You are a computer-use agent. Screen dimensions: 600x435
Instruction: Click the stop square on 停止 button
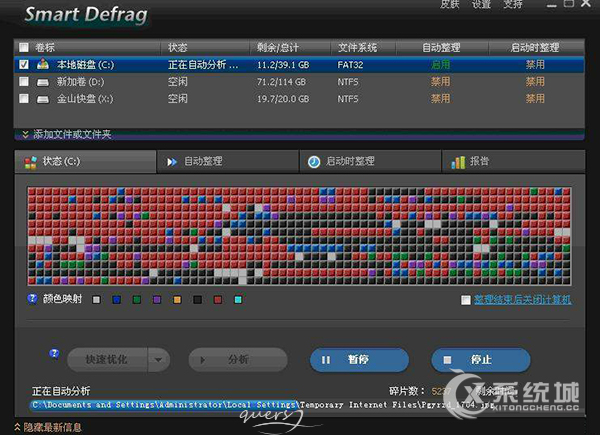(447, 360)
